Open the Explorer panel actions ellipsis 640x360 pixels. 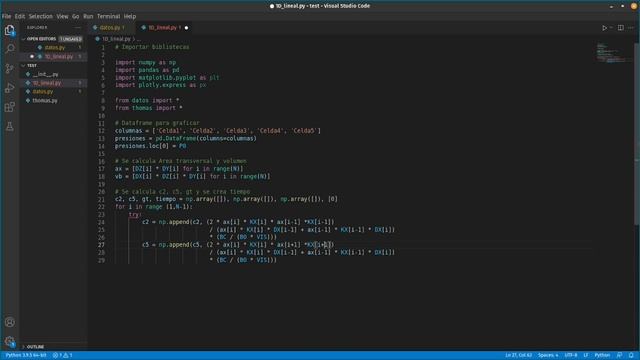tap(78, 27)
